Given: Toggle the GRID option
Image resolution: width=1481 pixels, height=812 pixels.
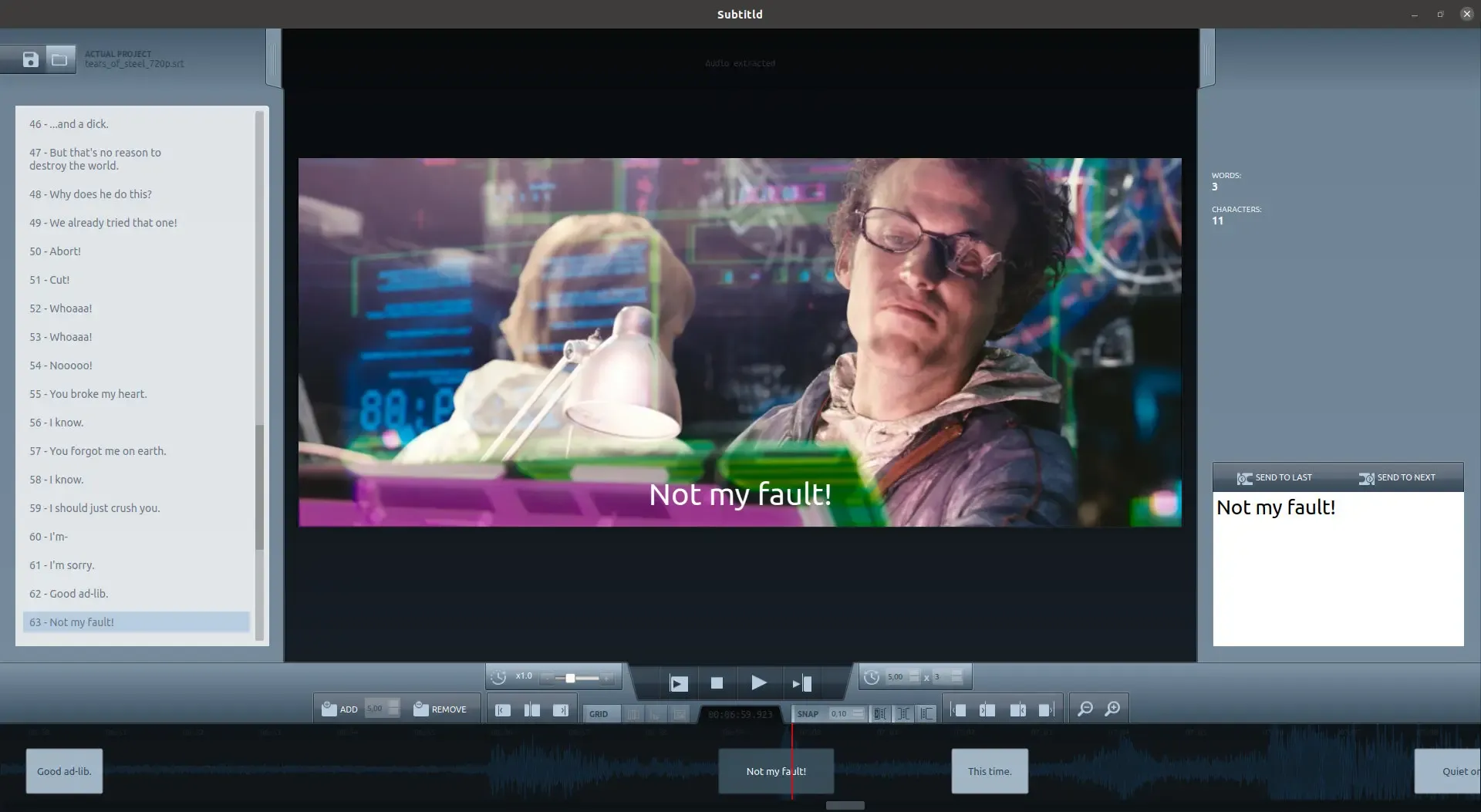Looking at the screenshot, I should [599, 714].
